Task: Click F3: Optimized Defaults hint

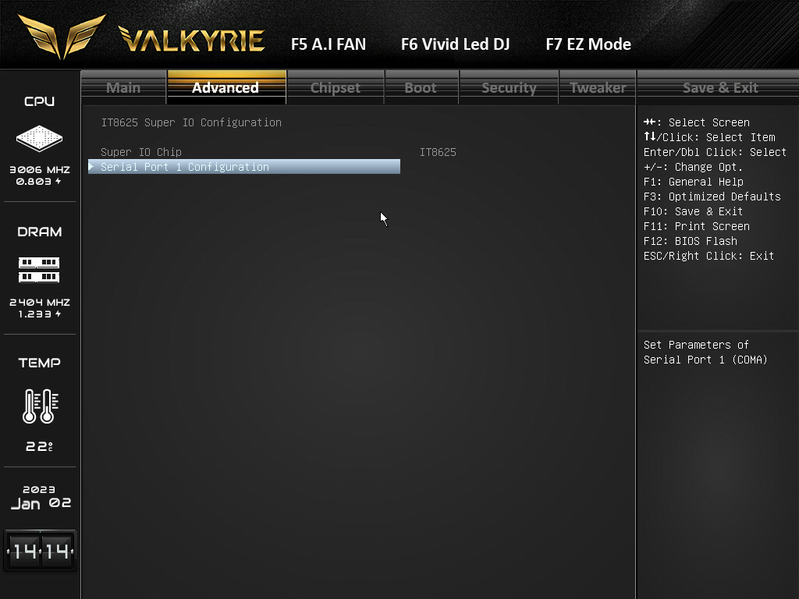Action: [712, 197]
